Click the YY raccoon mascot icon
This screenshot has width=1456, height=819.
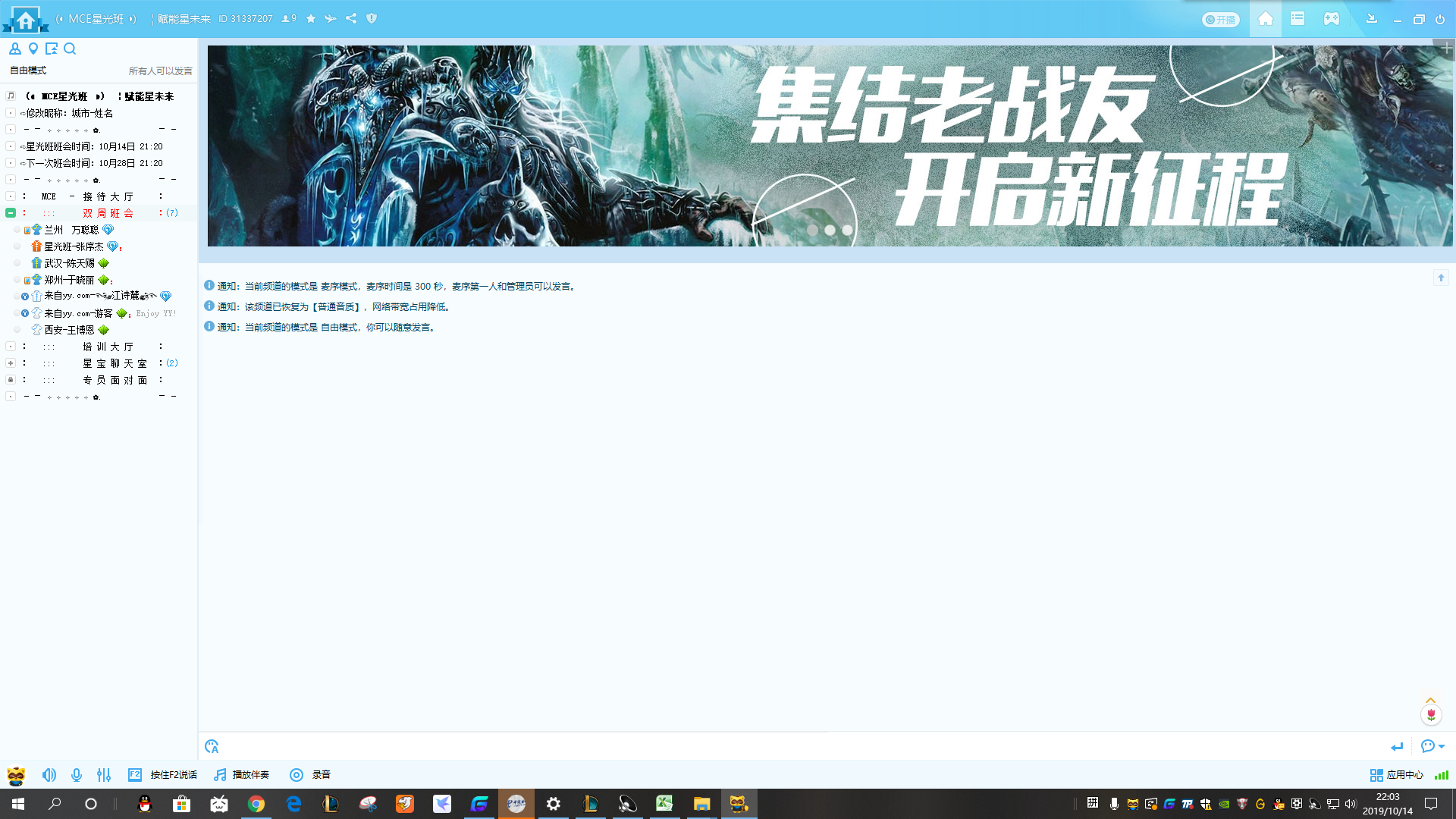[16, 775]
